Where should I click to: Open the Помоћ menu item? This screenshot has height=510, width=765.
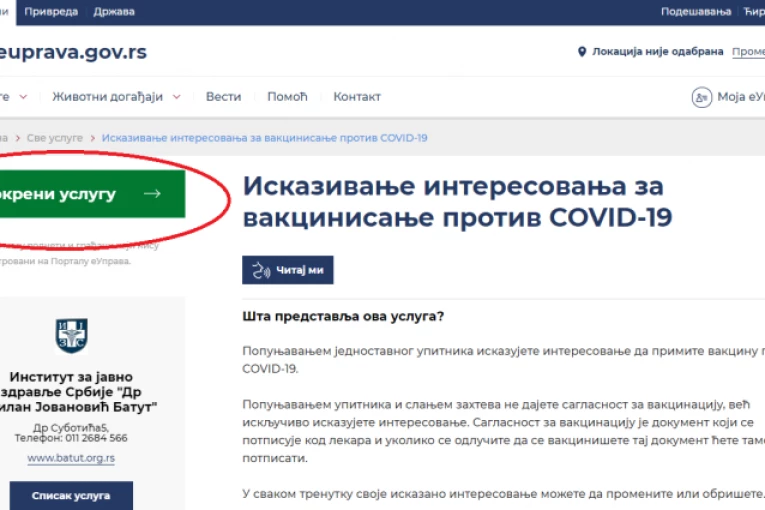[x=287, y=97]
